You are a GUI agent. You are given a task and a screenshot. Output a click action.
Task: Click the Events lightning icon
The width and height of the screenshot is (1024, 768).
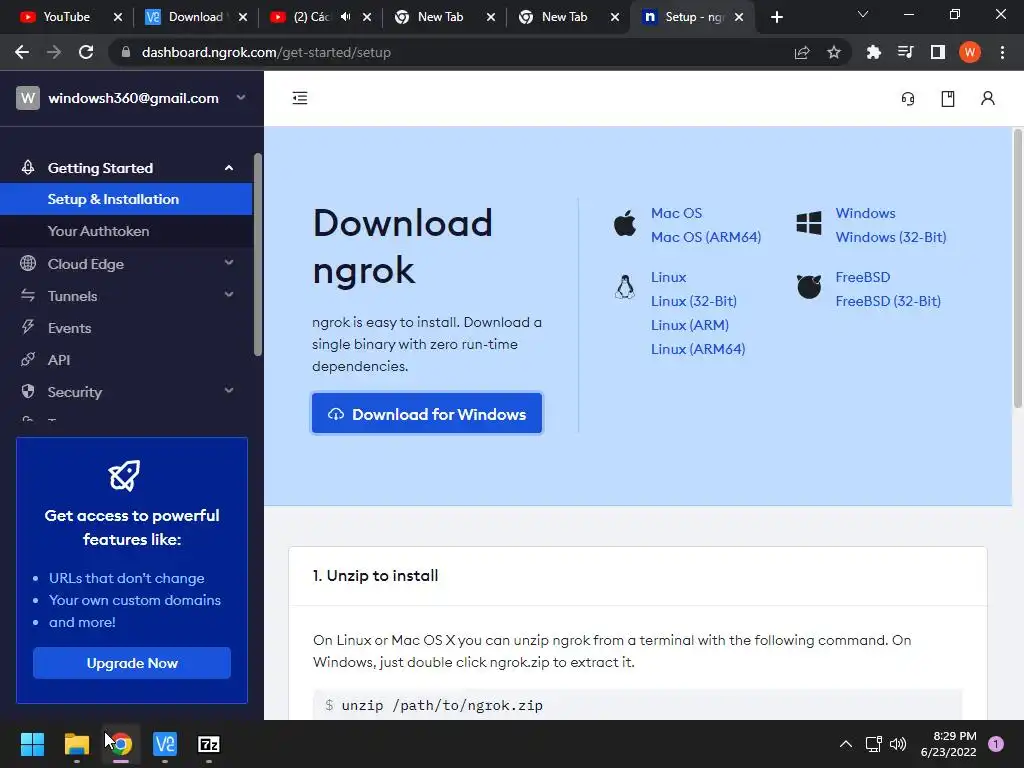tap(27, 327)
